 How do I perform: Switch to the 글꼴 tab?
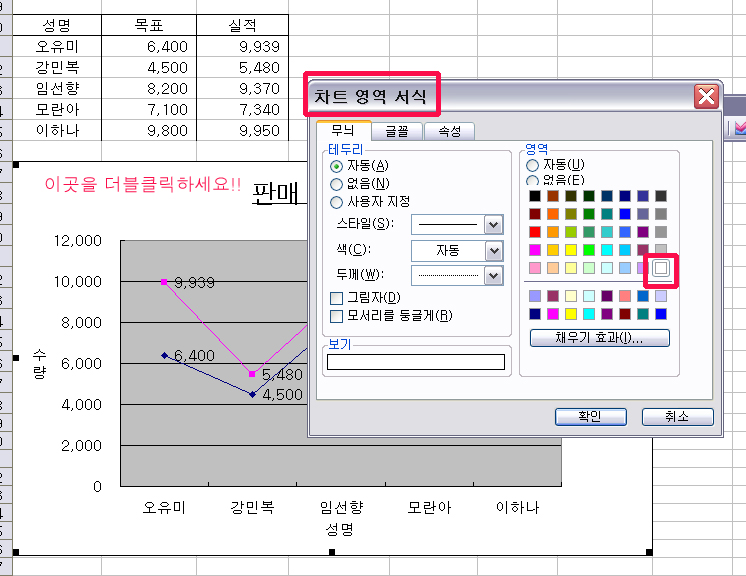click(x=397, y=131)
